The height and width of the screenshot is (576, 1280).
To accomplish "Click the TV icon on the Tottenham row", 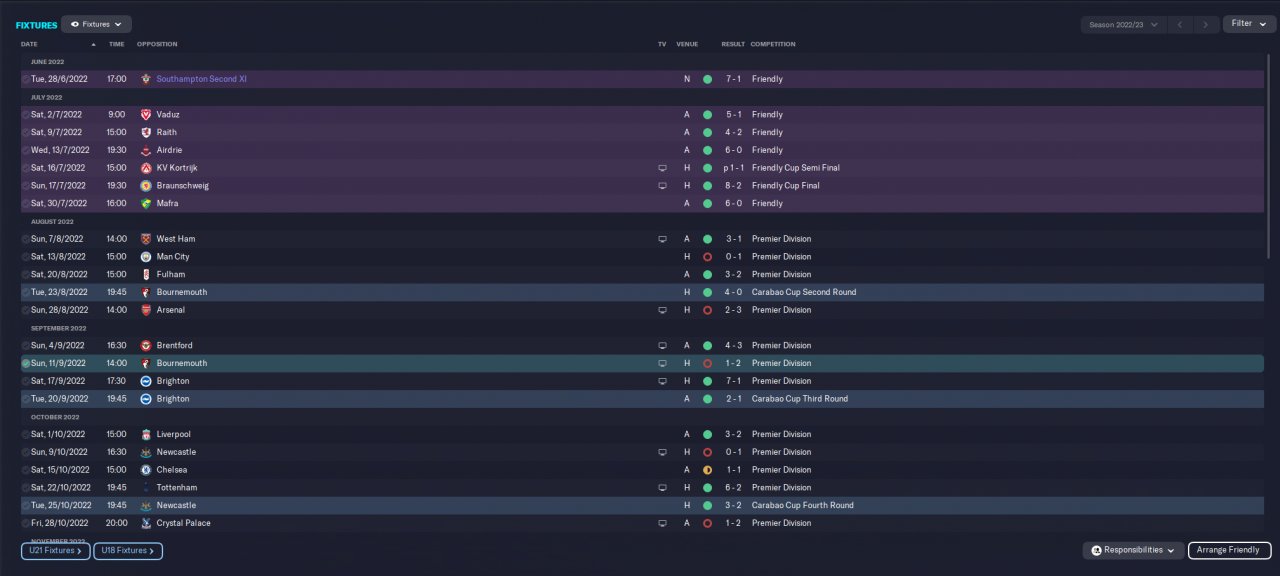I will click(662, 488).
